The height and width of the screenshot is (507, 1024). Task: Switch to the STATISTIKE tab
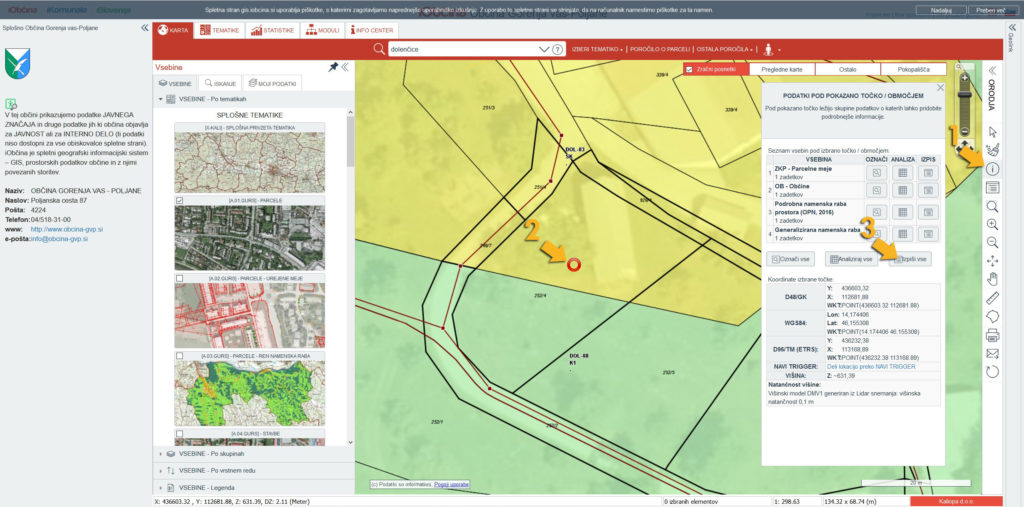tap(273, 31)
